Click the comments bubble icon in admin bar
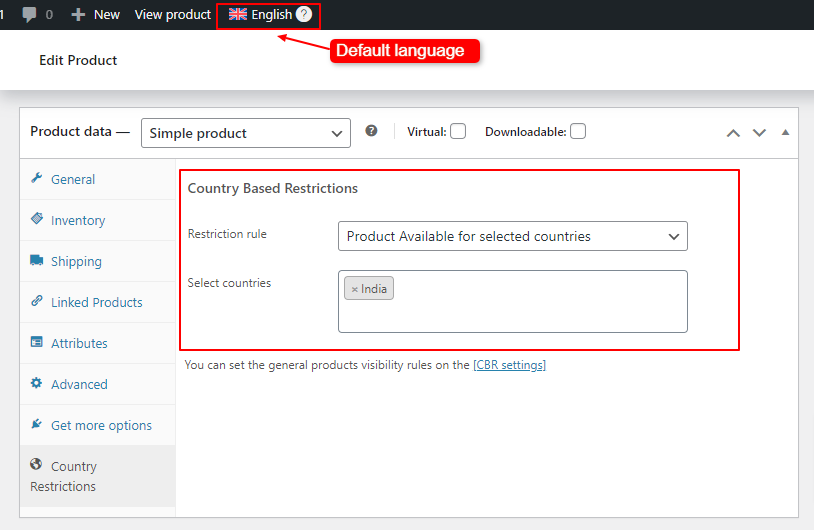This screenshot has height=530, width=814. [29, 15]
